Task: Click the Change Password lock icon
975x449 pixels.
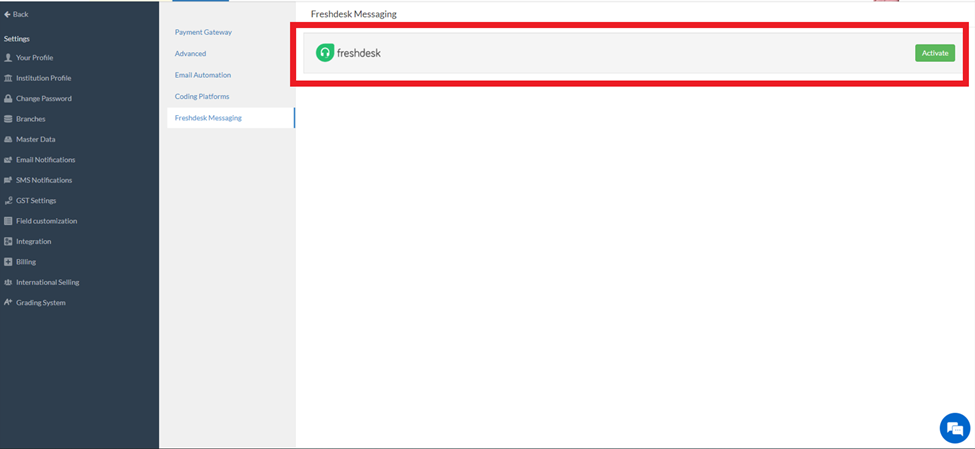Action: click(8, 98)
